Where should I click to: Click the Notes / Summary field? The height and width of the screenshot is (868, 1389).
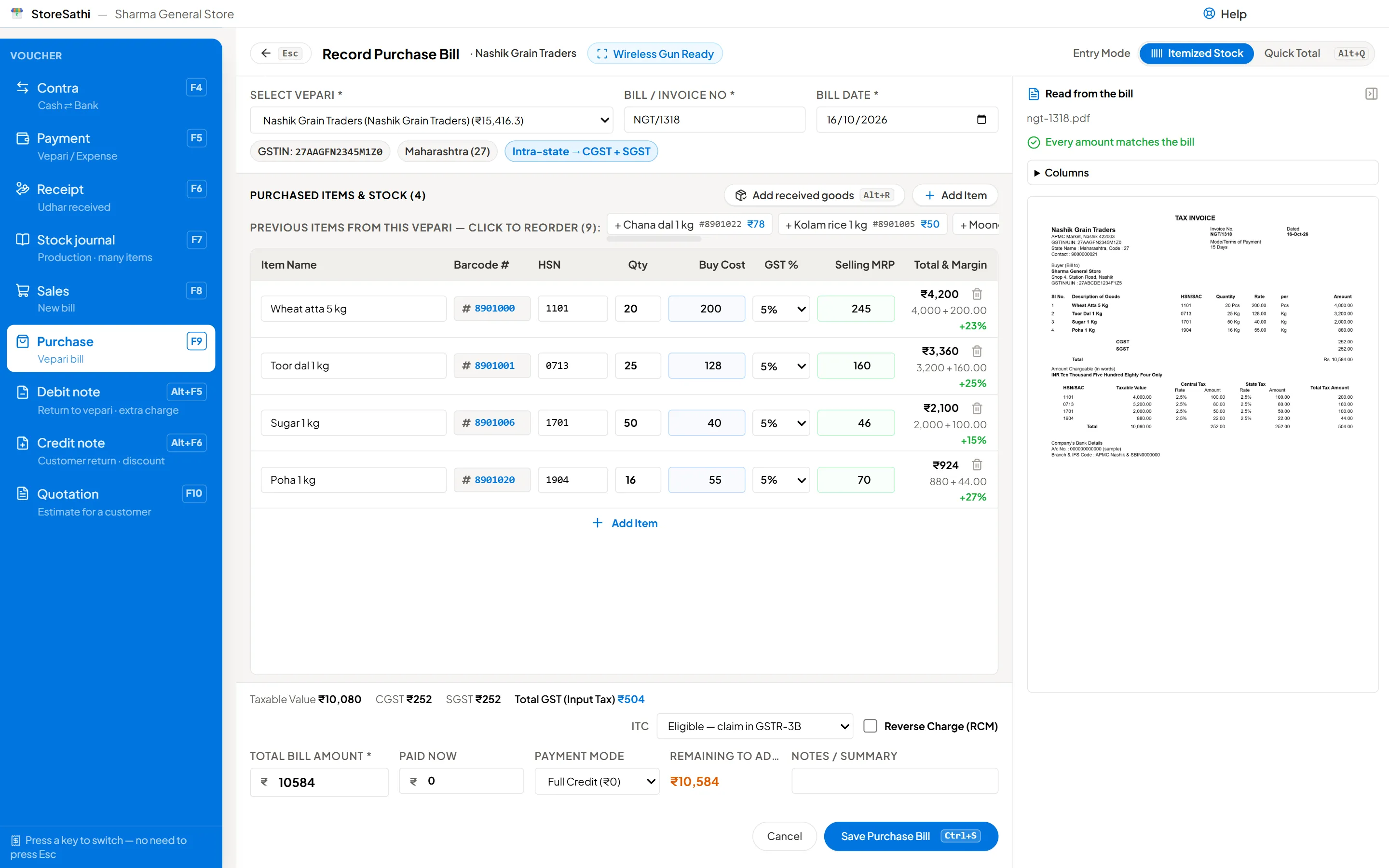[x=894, y=781]
